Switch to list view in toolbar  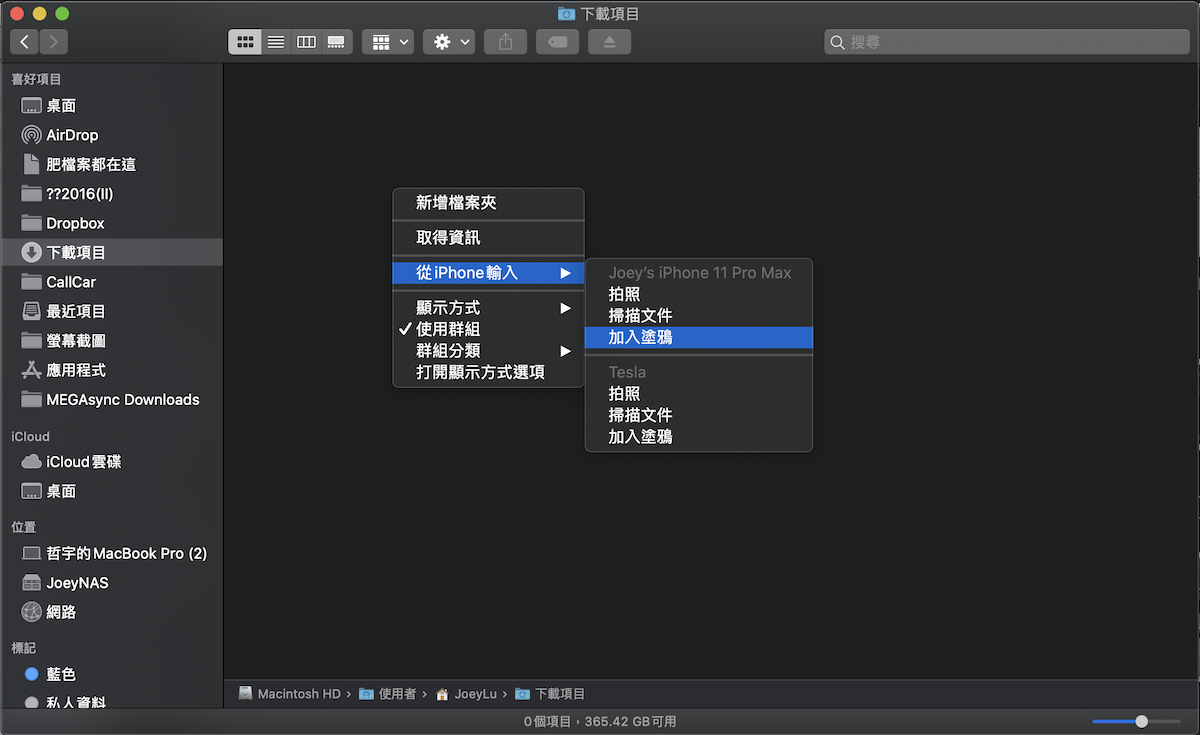click(x=275, y=42)
